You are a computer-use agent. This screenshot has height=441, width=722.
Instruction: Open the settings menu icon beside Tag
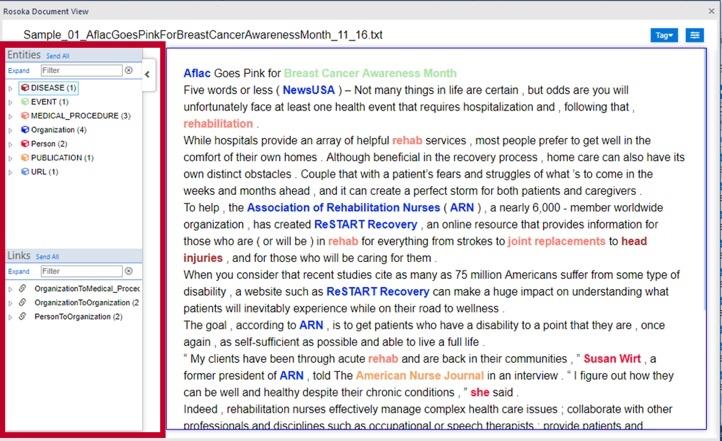[694, 35]
